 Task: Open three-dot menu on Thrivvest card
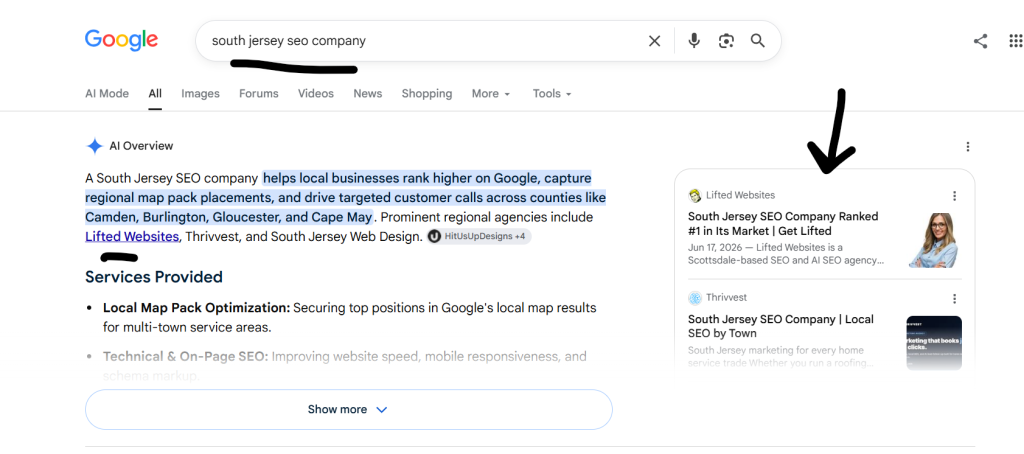pos(954,299)
